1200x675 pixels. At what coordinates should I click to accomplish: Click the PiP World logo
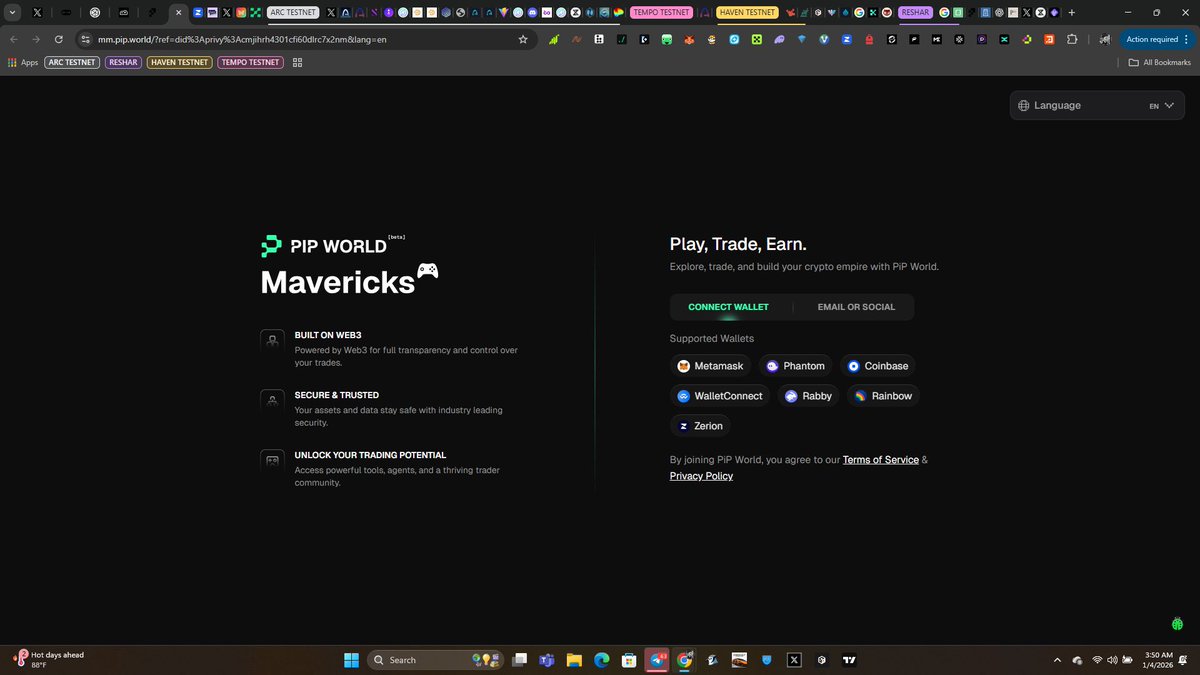(324, 246)
